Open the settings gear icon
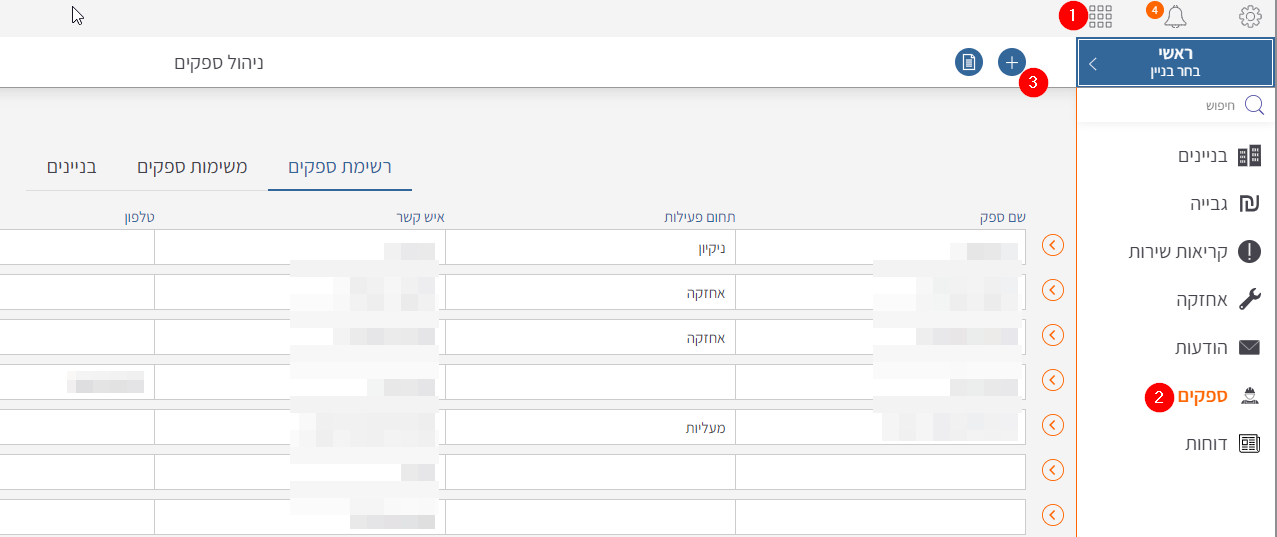 point(1250,16)
